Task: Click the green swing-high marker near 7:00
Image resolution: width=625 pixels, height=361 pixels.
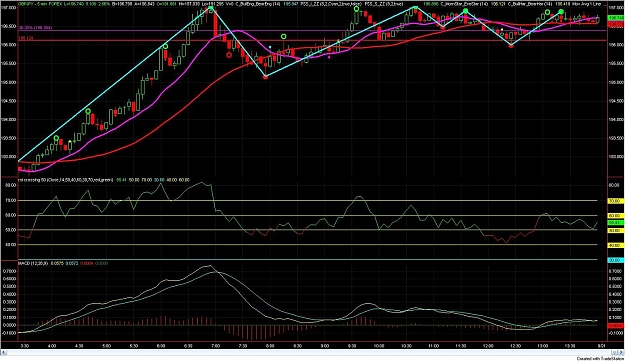Action: point(211,7)
